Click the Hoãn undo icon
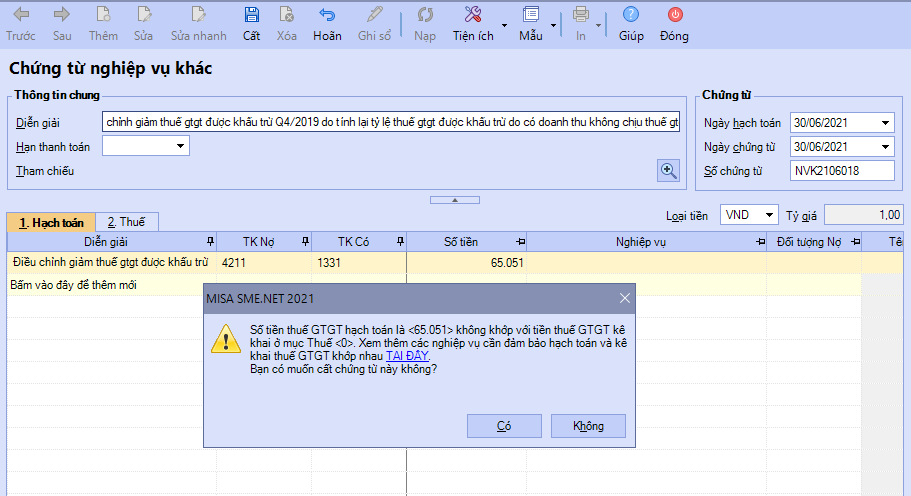This screenshot has height=496, width=911. pos(327,16)
